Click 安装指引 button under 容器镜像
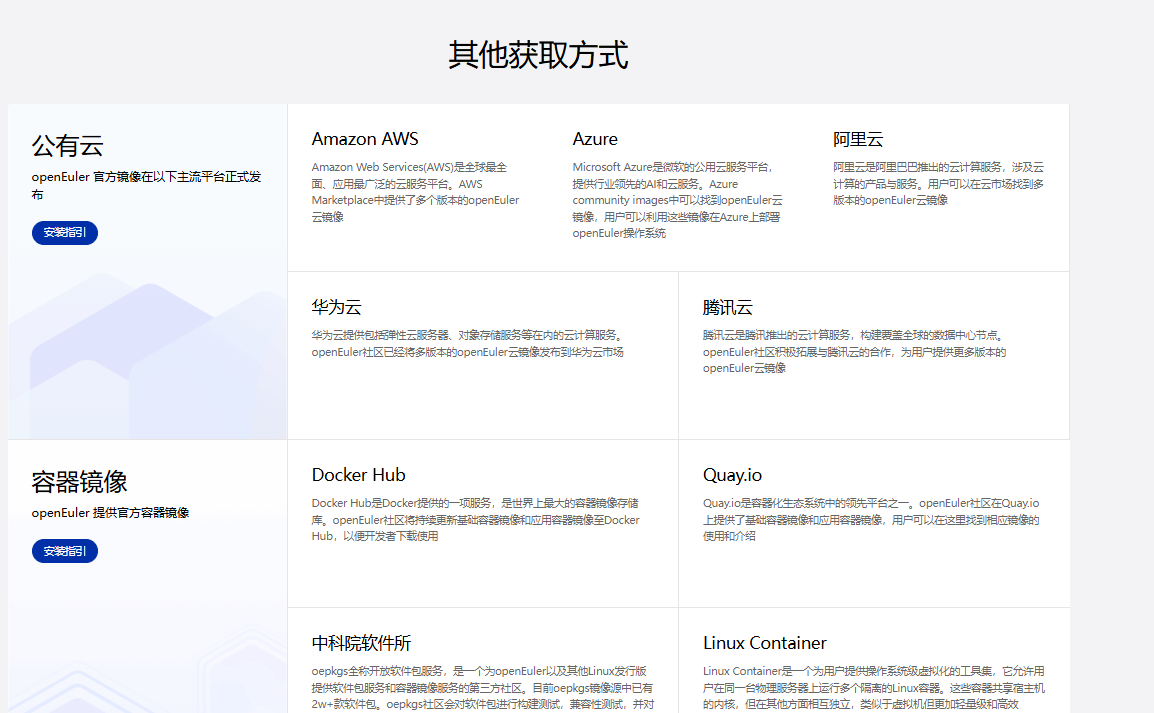This screenshot has height=713, width=1154. pyautogui.click(x=65, y=551)
